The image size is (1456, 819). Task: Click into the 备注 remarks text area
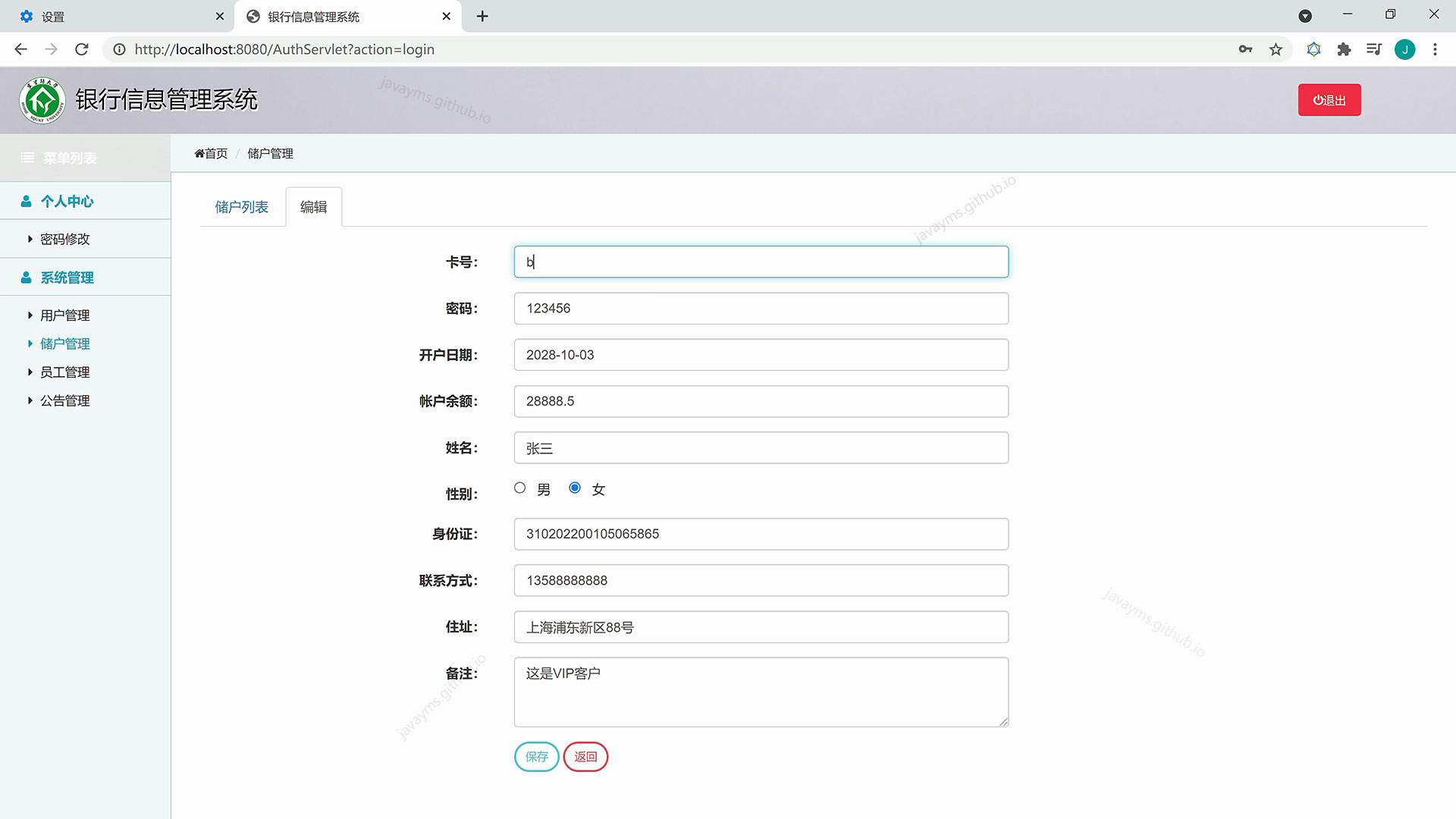tap(761, 692)
